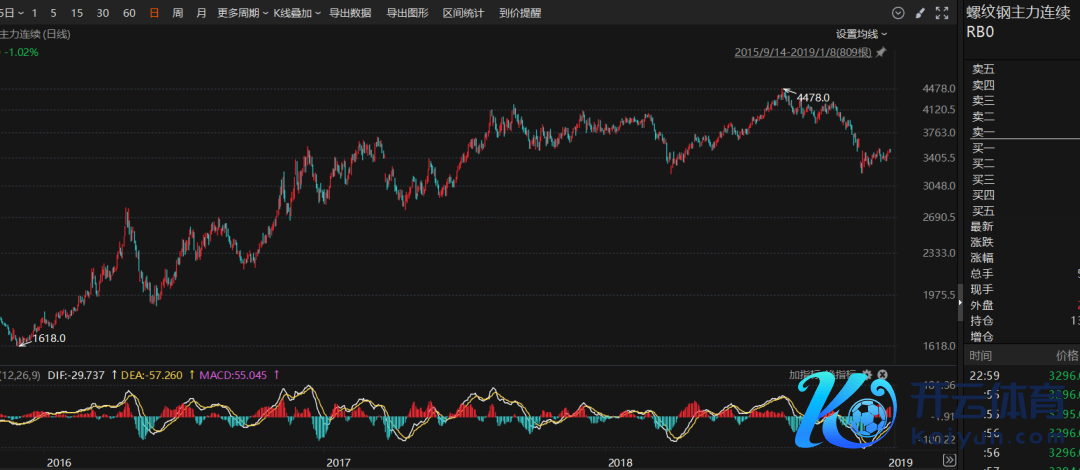Image resolution: width=1080 pixels, height=470 pixels.
Task: Click double-arrow scroll icon at chart bottom
Action: click(x=948, y=460)
